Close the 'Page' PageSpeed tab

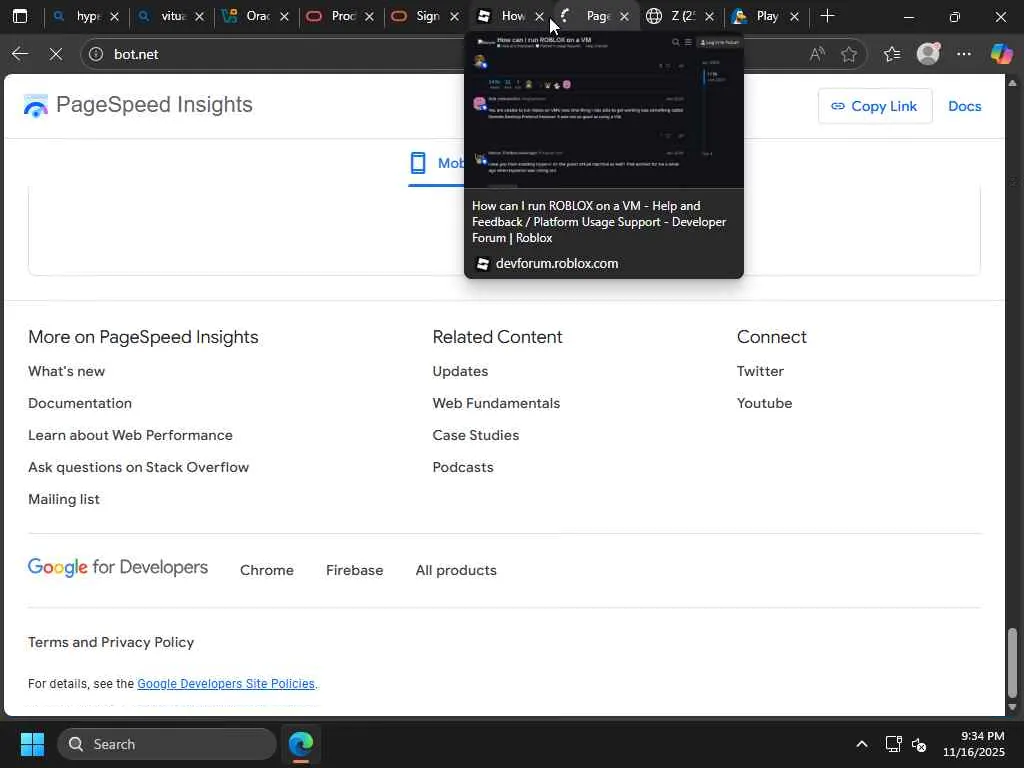(624, 16)
